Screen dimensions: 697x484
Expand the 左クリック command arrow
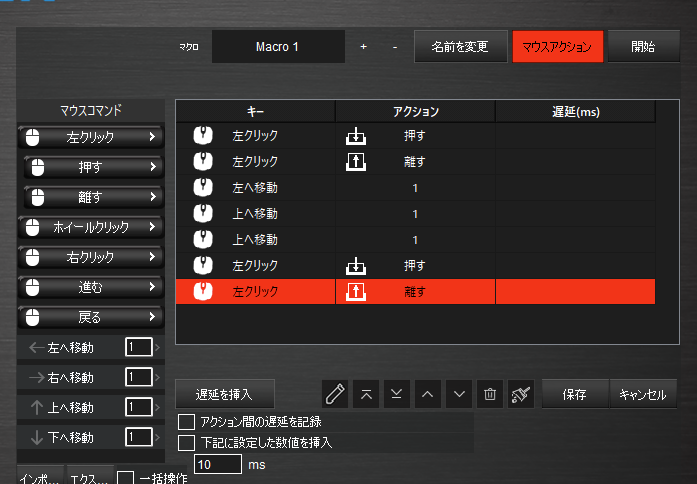(152, 136)
